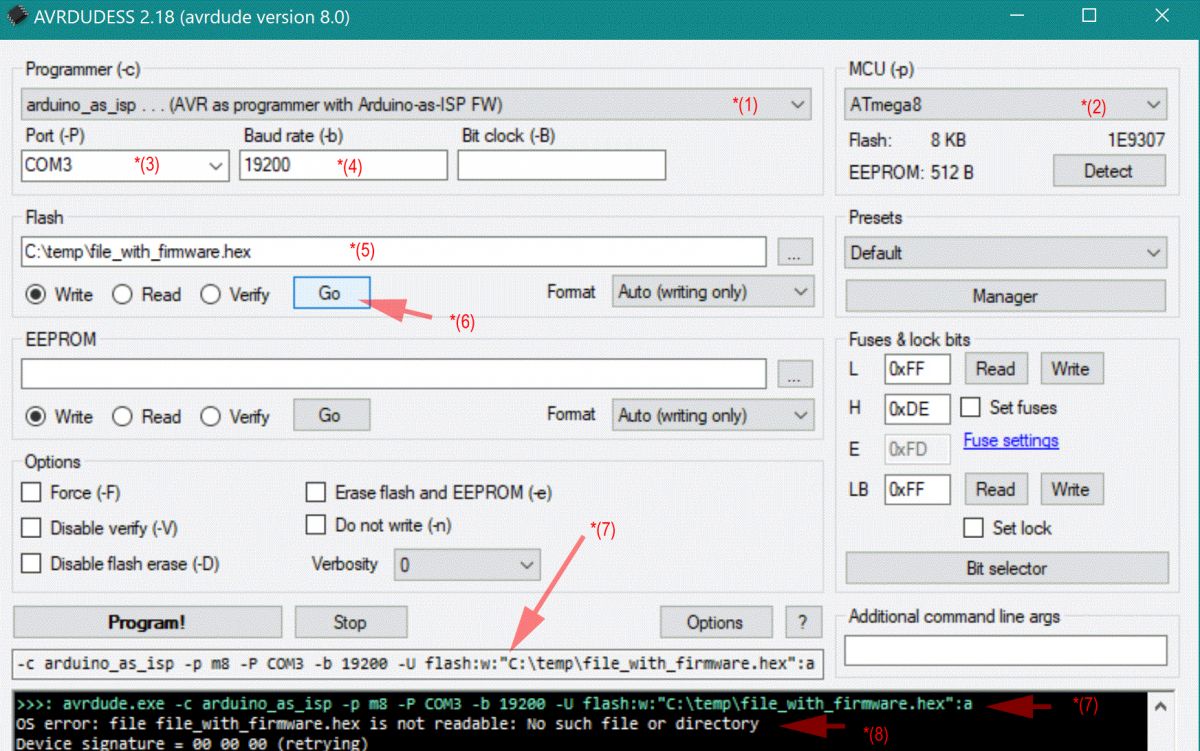Click the L fuse field 0xFF
Image resolution: width=1200 pixels, height=751 pixels.
917,369
